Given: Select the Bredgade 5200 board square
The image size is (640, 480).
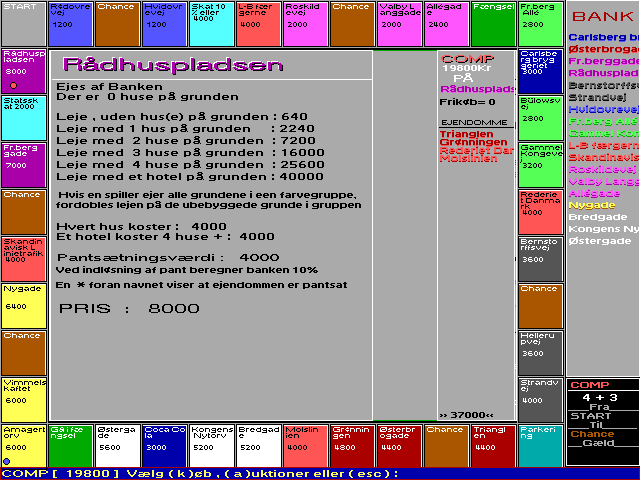Looking at the screenshot, I should [x=258, y=446].
